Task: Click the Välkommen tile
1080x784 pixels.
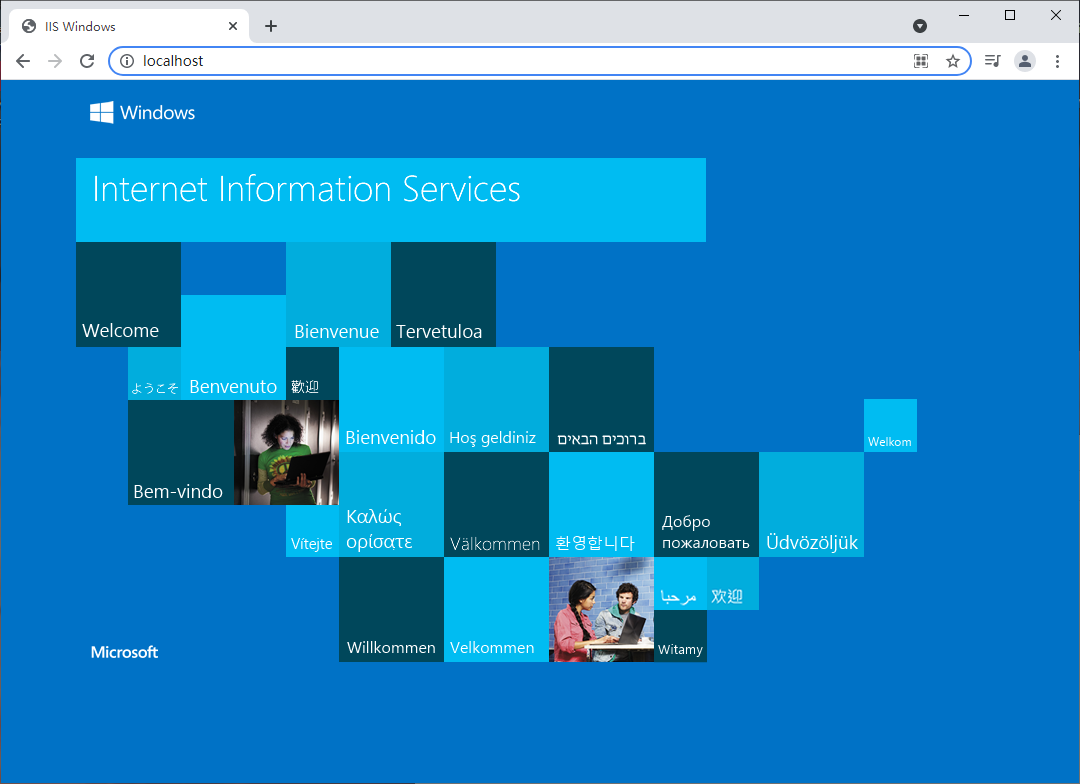Action: coord(497,504)
